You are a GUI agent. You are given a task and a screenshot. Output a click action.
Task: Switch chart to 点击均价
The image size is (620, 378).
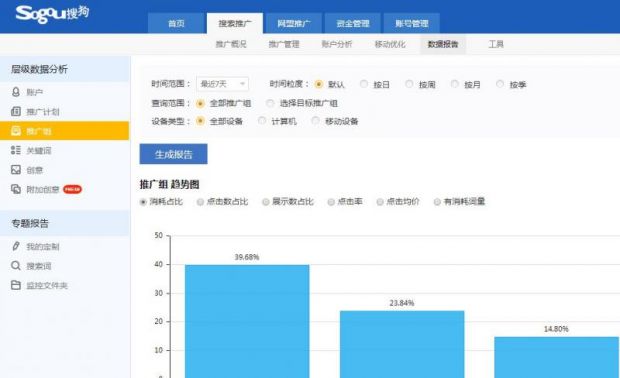[380, 202]
